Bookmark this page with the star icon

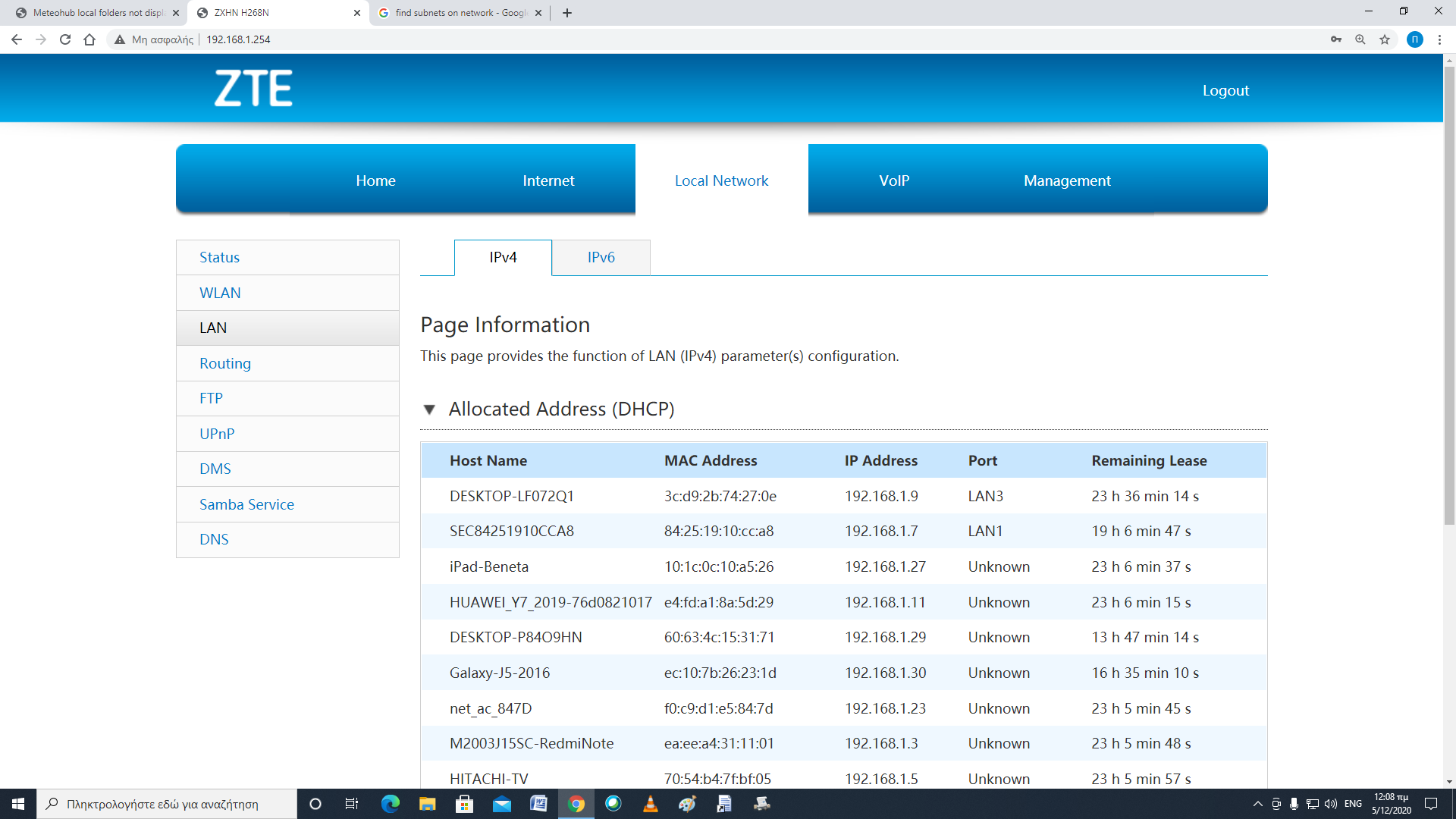(1385, 39)
